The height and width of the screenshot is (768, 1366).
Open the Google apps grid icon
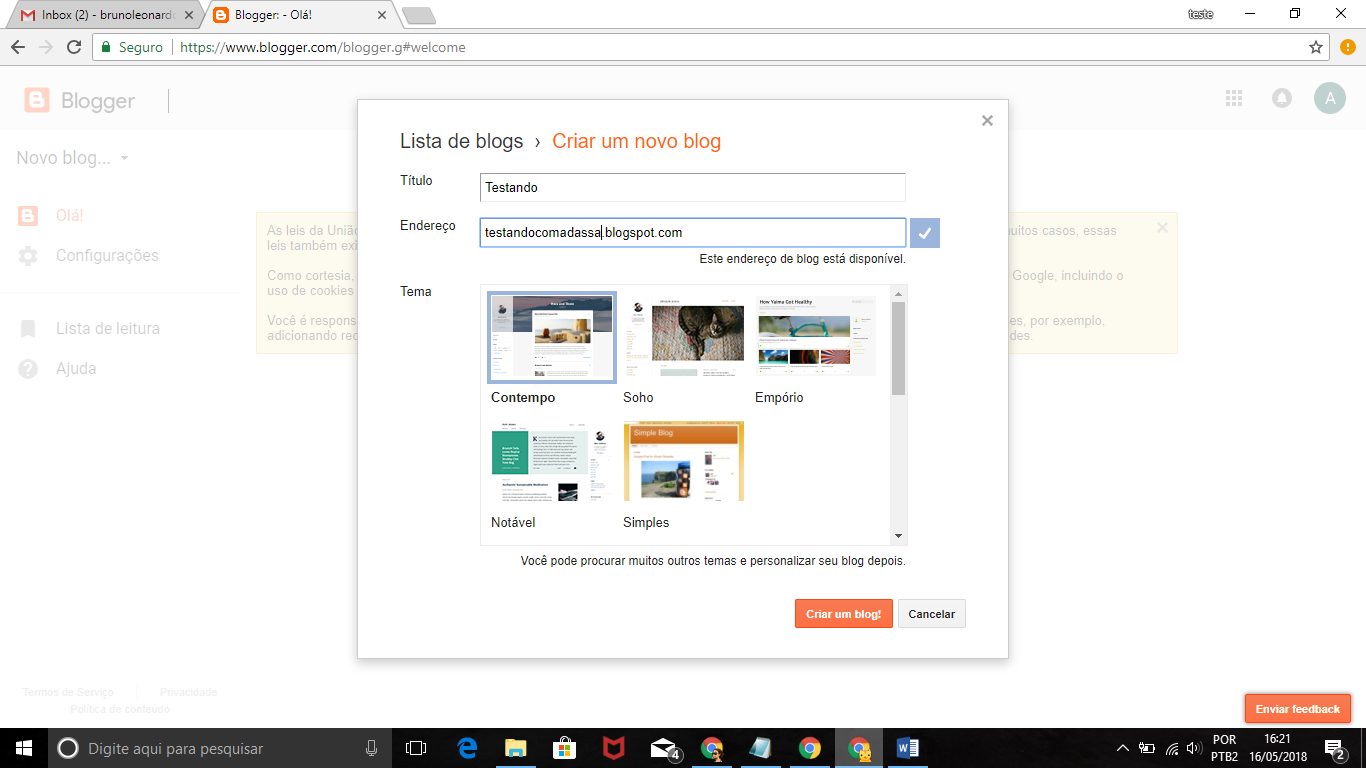[x=1234, y=98]
